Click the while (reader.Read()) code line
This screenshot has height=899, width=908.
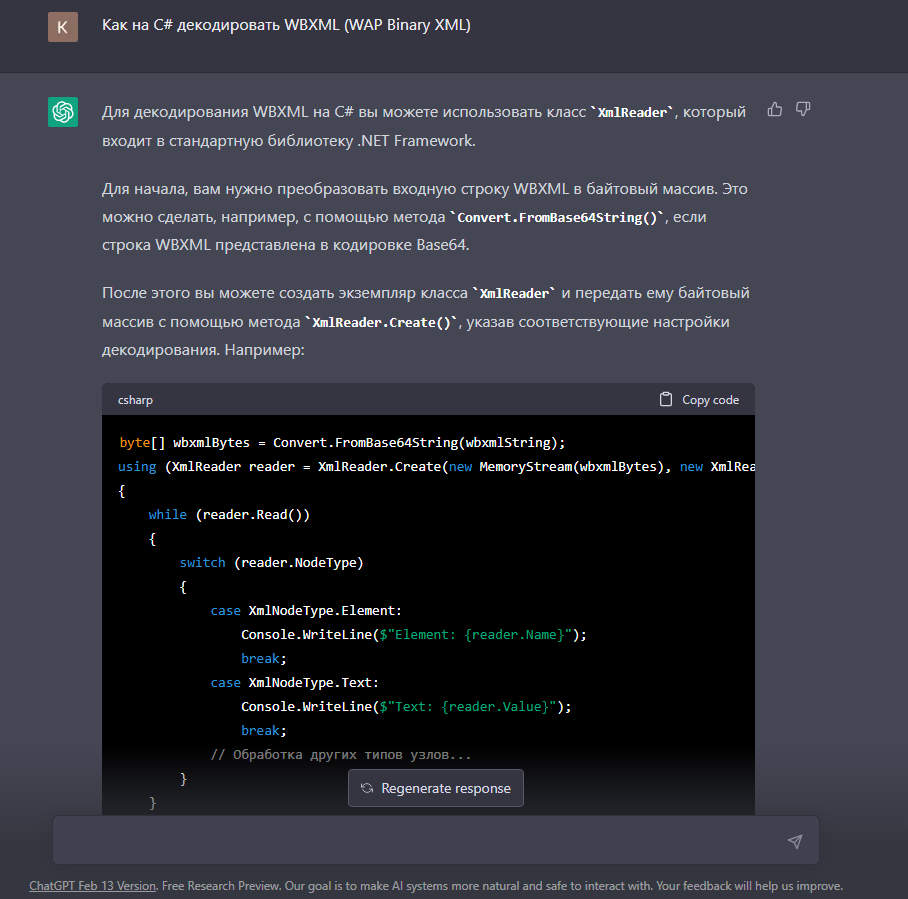(230, 514)
